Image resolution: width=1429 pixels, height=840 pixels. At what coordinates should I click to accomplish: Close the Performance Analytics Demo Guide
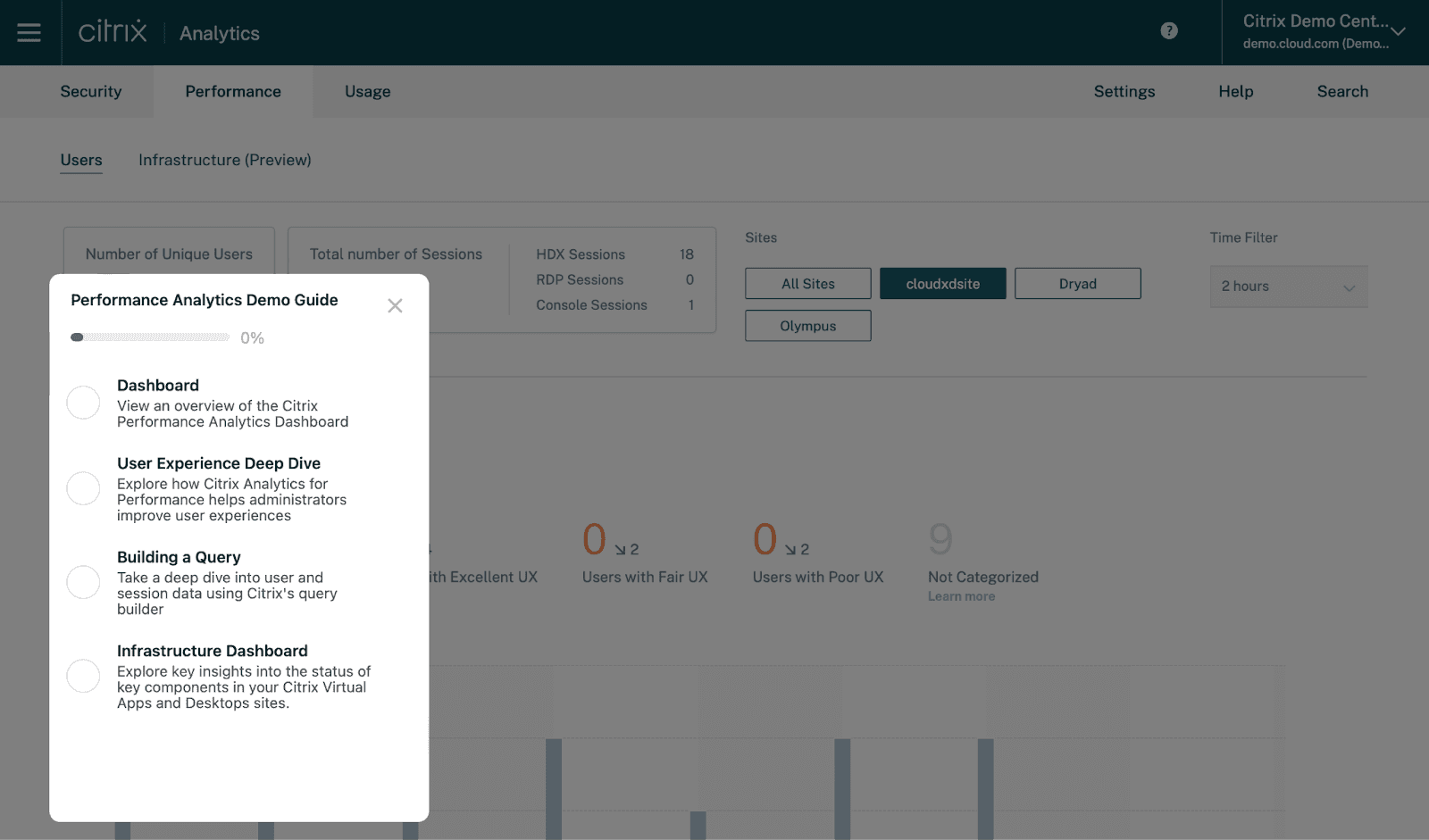pos(395,306)
